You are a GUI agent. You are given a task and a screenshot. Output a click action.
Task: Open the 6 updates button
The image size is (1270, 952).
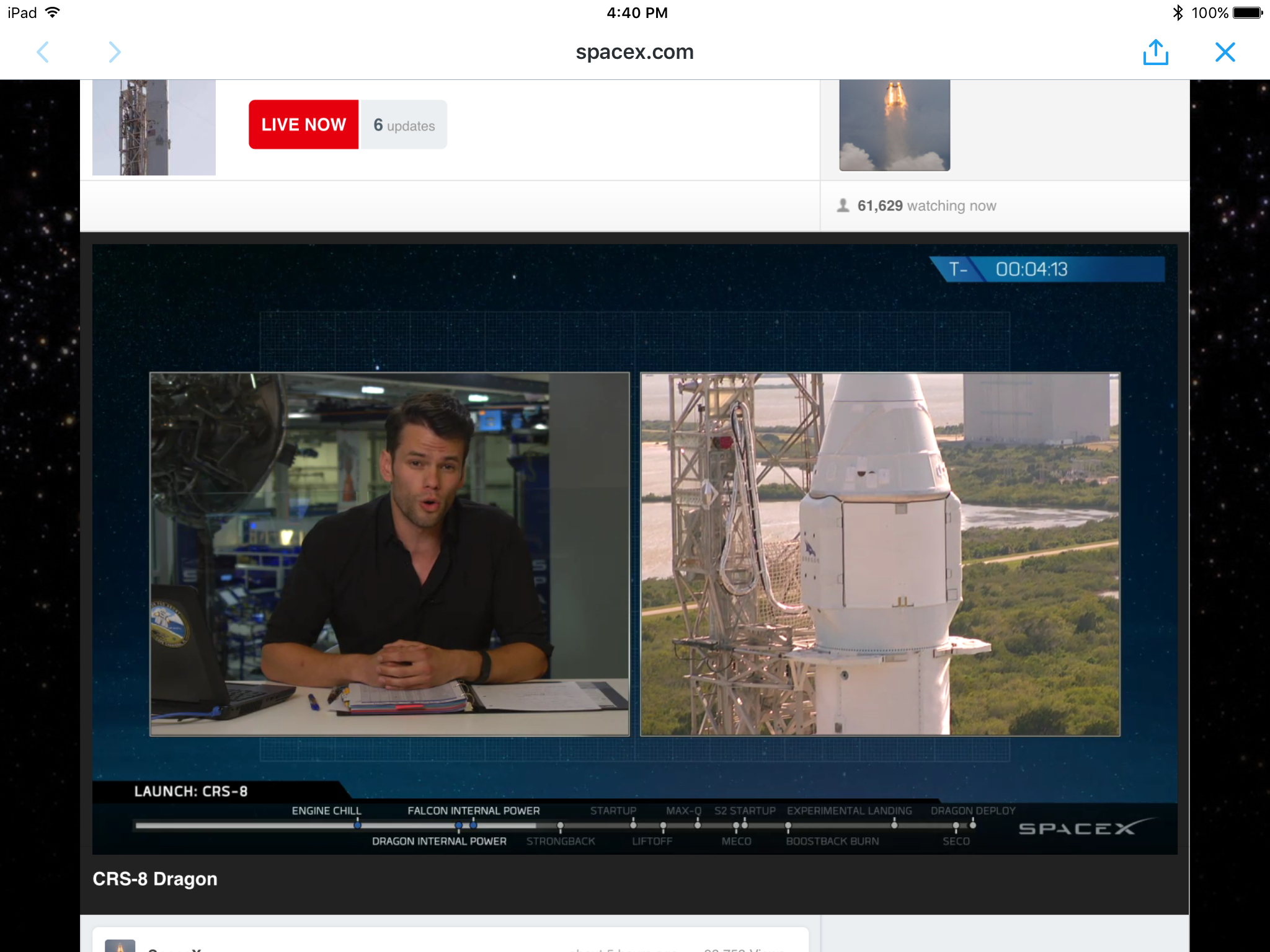[404, 125]
